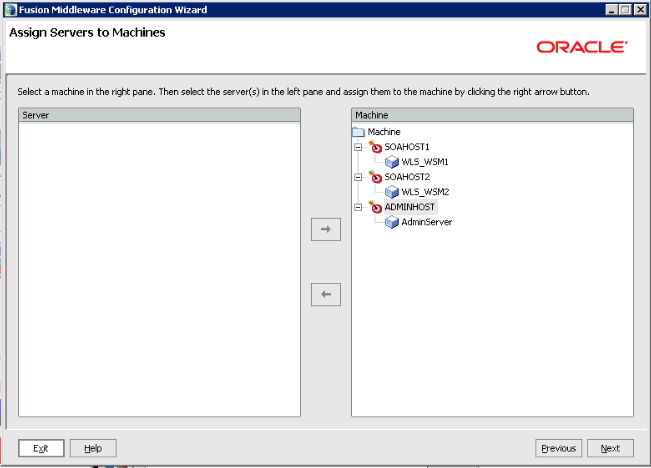
Task: Click the Machine pane column header
Action: pyautogui.click(x=492, y=115)
